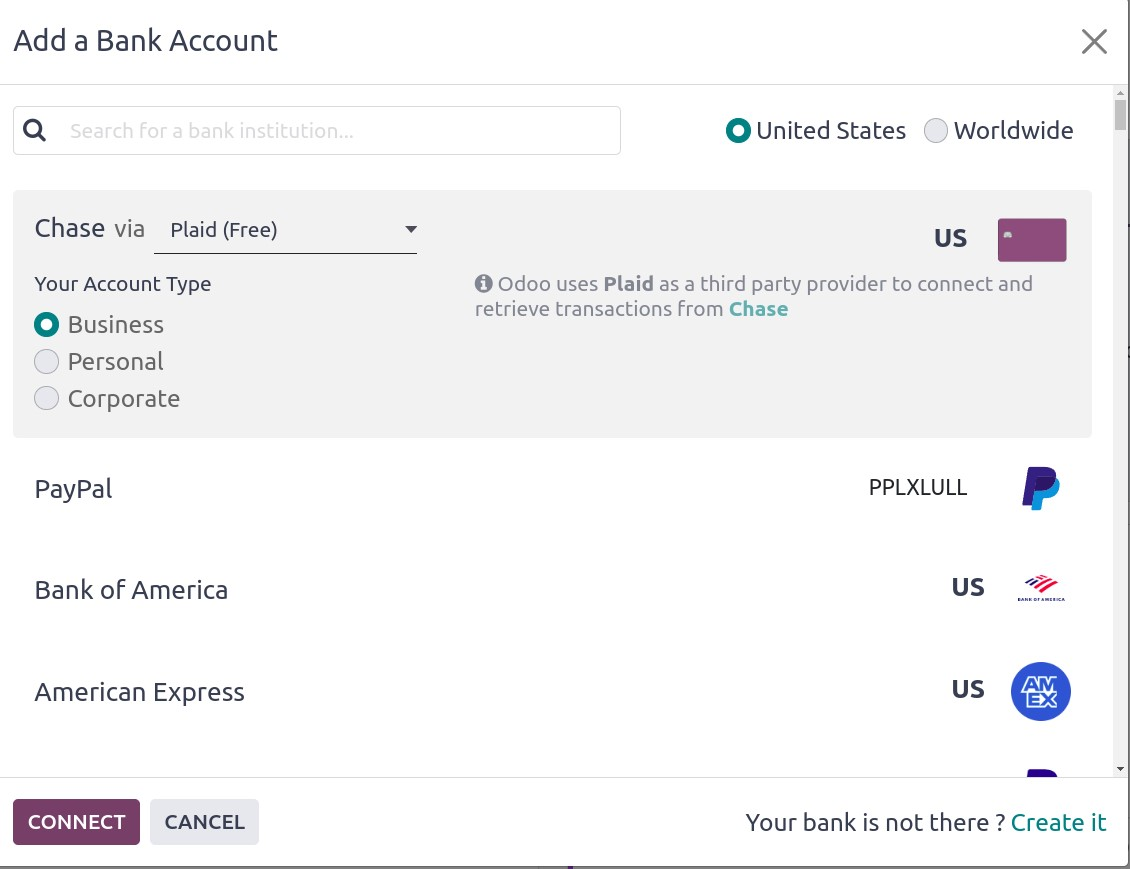Switch to Worldwide bank listing
Viewport: 1130px width, 869px height.
click(936, 131)
